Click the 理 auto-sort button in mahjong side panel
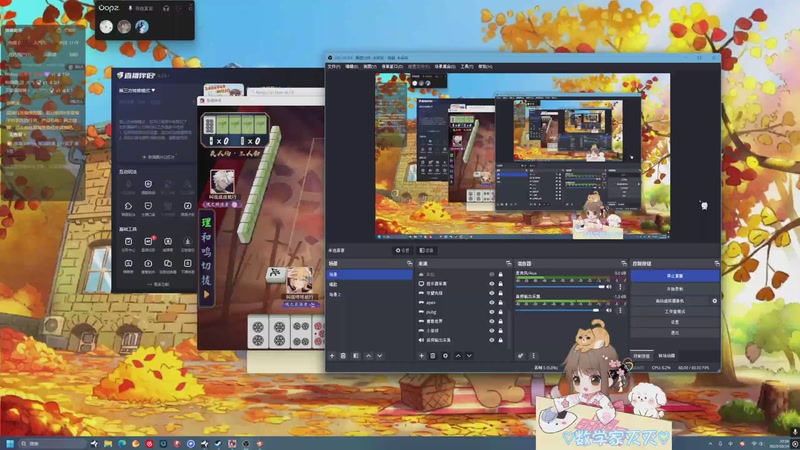Viewport: 800px width, 450px height. [x=206, y=222]
